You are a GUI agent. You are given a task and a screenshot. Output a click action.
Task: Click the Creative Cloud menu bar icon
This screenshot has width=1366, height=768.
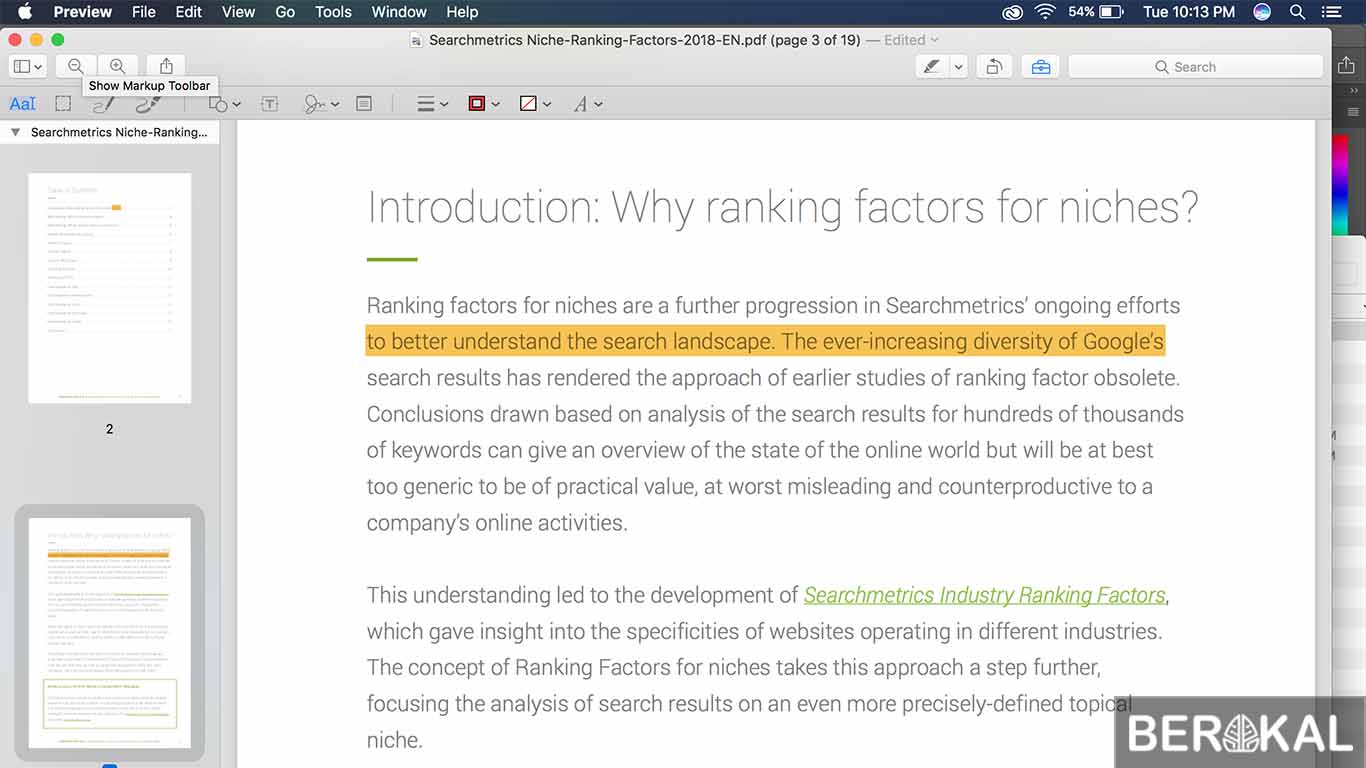tap(1012, 12)
